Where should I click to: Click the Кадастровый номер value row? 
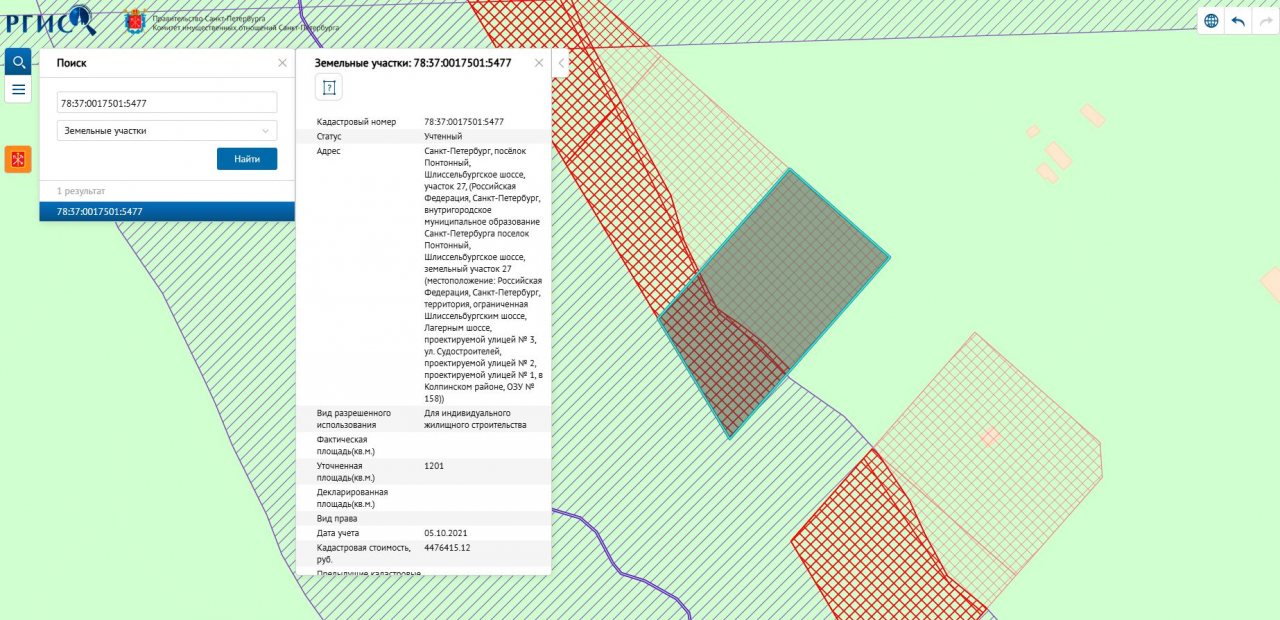click(464, 122)
